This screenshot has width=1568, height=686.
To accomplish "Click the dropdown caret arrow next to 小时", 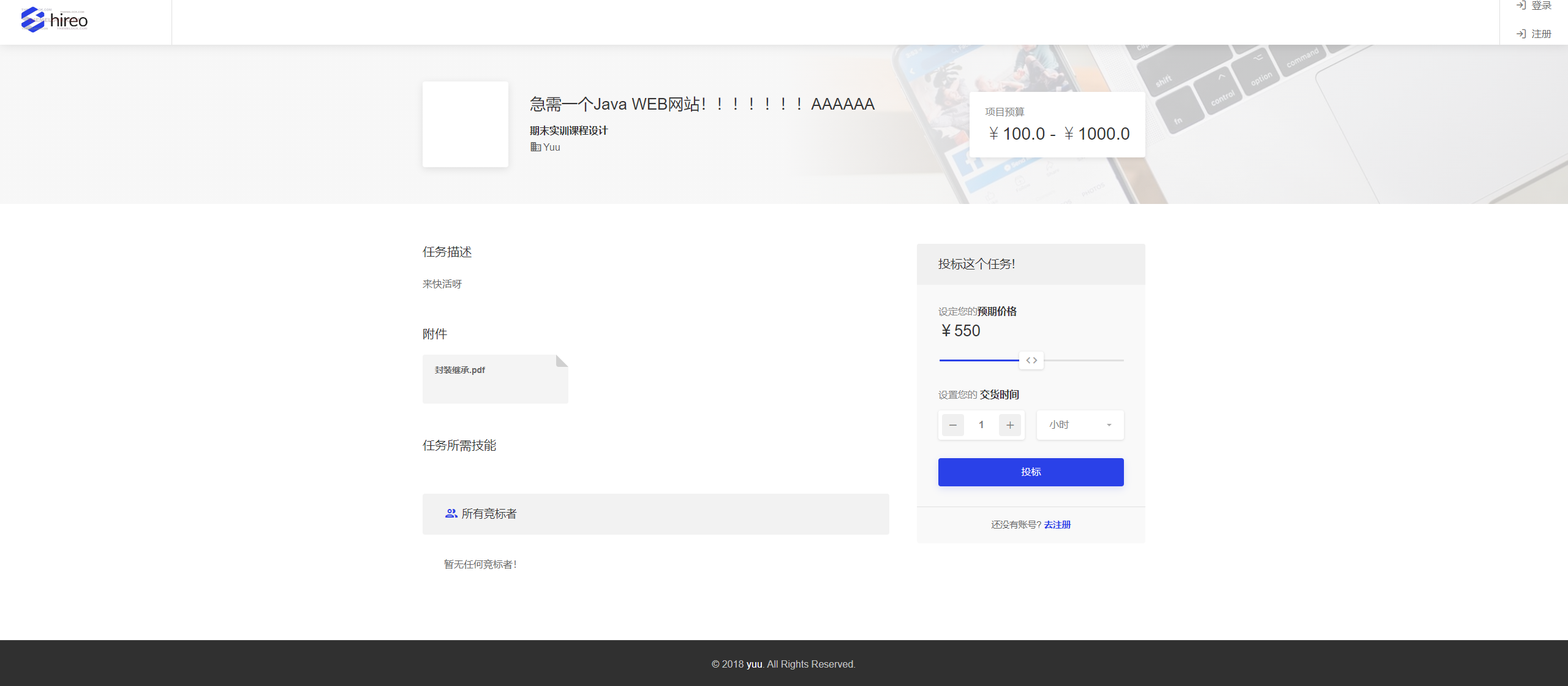I will [x=1109, y=424].
